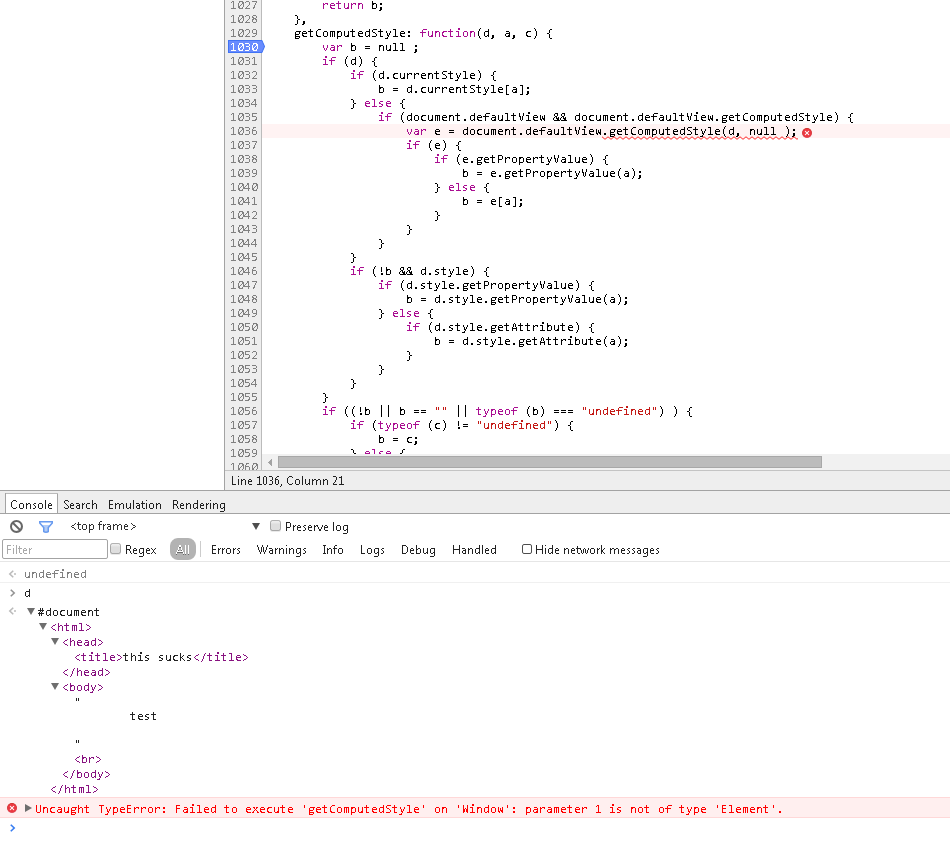Click 'if (!b && d.style) {' code line

420,271
